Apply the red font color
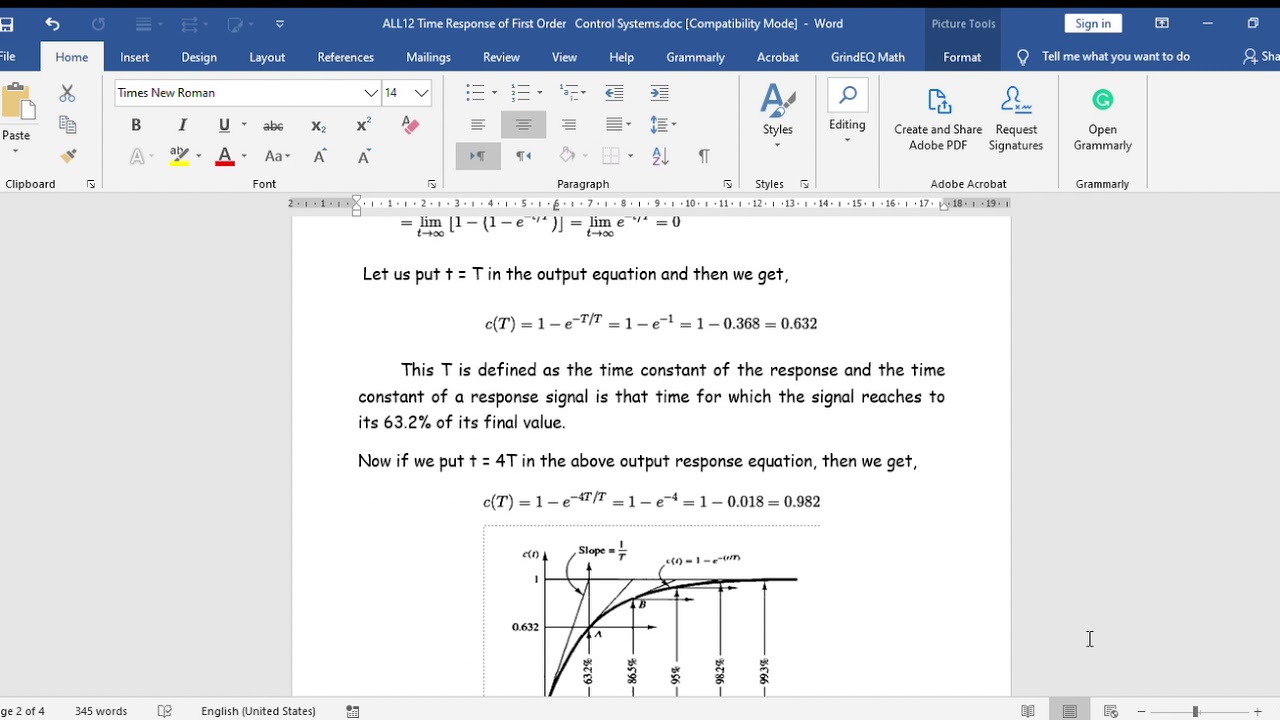This screenshot has width=1280, height=720. [x=225, y=156]
